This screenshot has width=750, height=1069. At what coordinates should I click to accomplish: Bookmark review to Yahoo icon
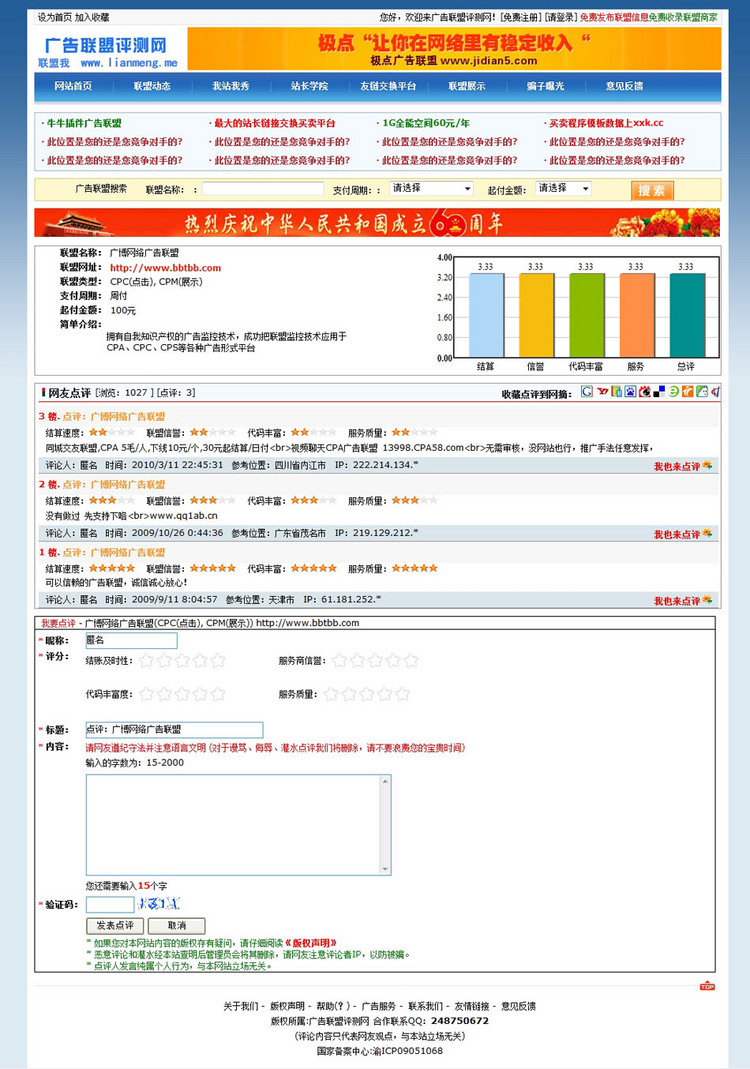click(603, 391)
